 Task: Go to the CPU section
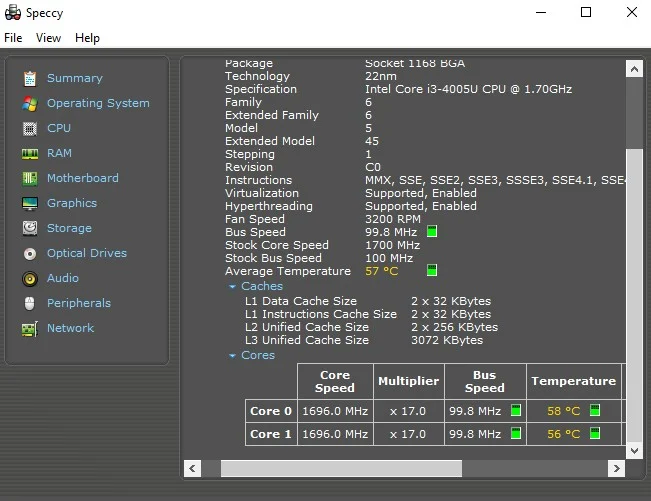coord(59,128)
